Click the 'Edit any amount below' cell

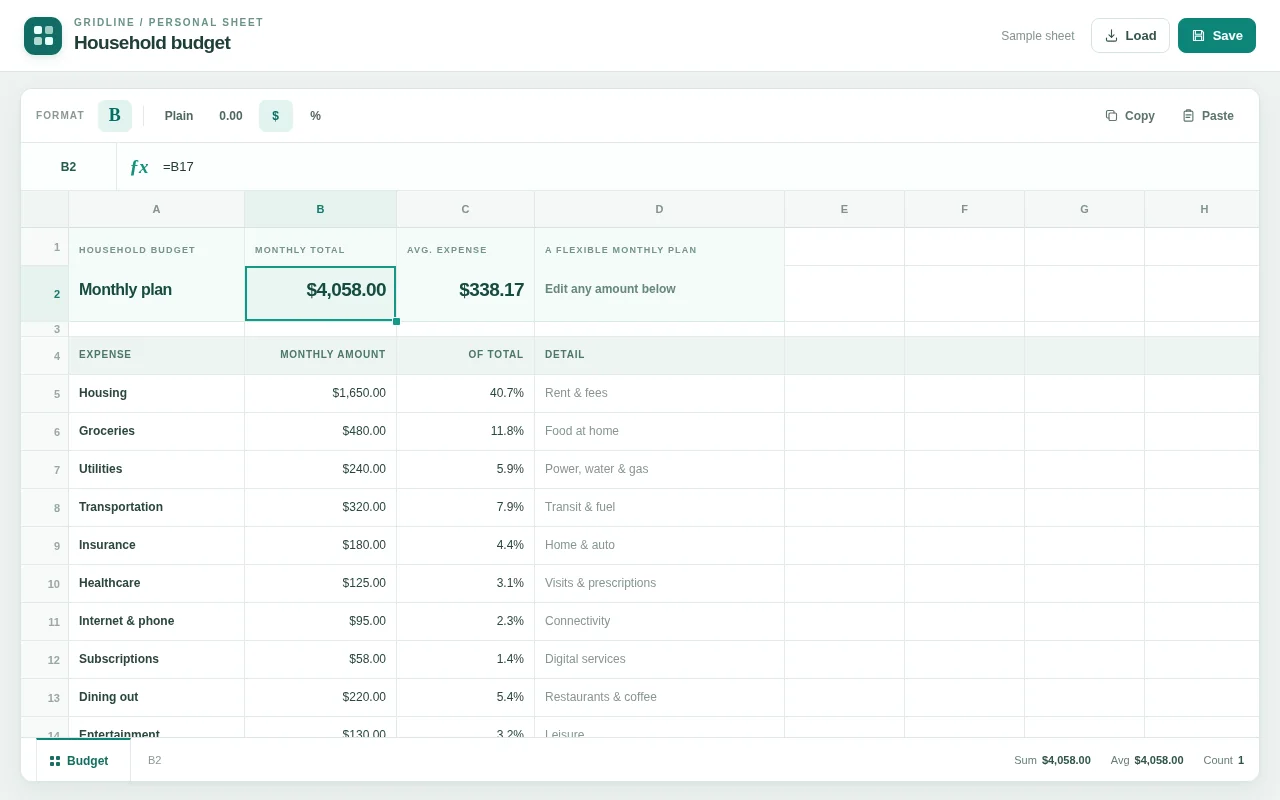(x=660, y=293)
